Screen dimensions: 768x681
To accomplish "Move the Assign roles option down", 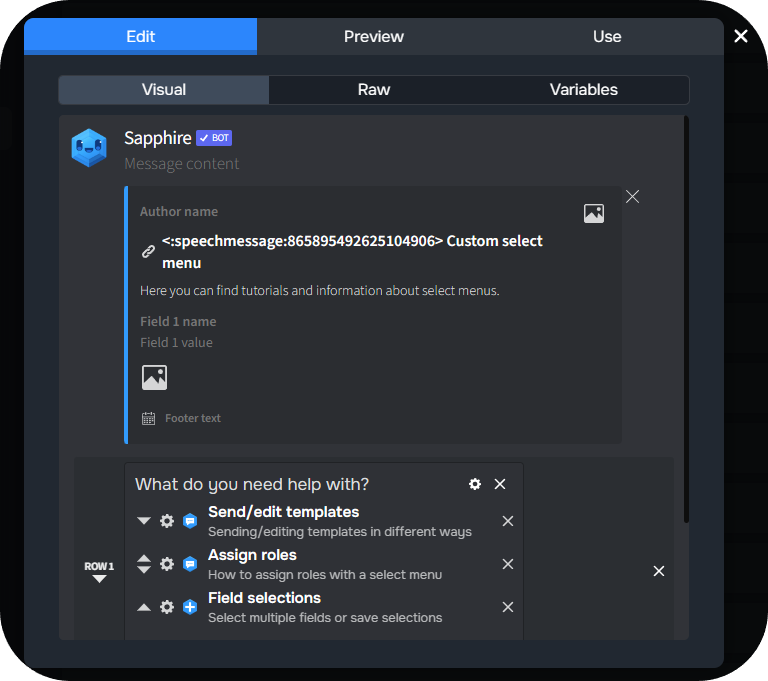I will 144,569.
